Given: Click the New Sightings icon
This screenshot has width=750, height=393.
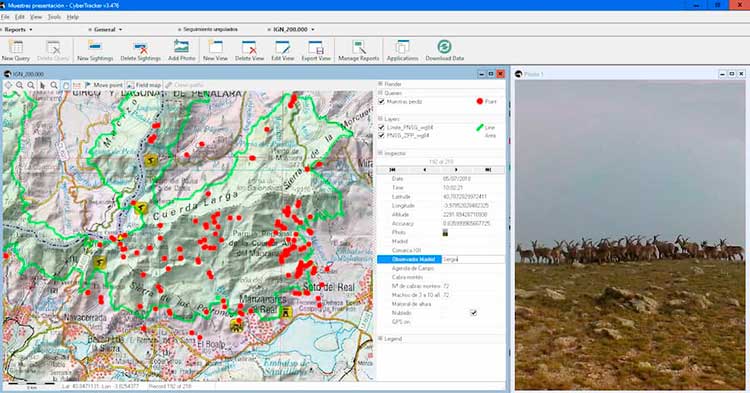Looking at the screenshot, I should pos(95,47).
